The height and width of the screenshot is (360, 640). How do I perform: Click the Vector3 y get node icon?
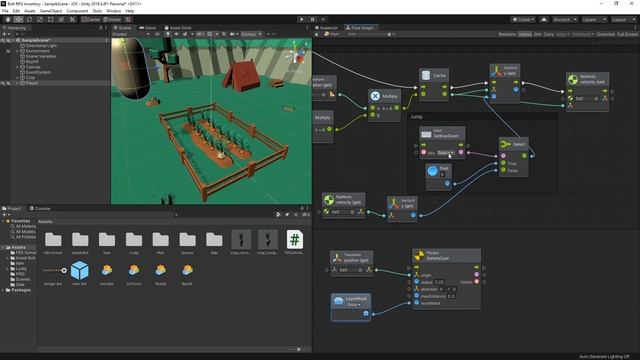coord(394,203)
